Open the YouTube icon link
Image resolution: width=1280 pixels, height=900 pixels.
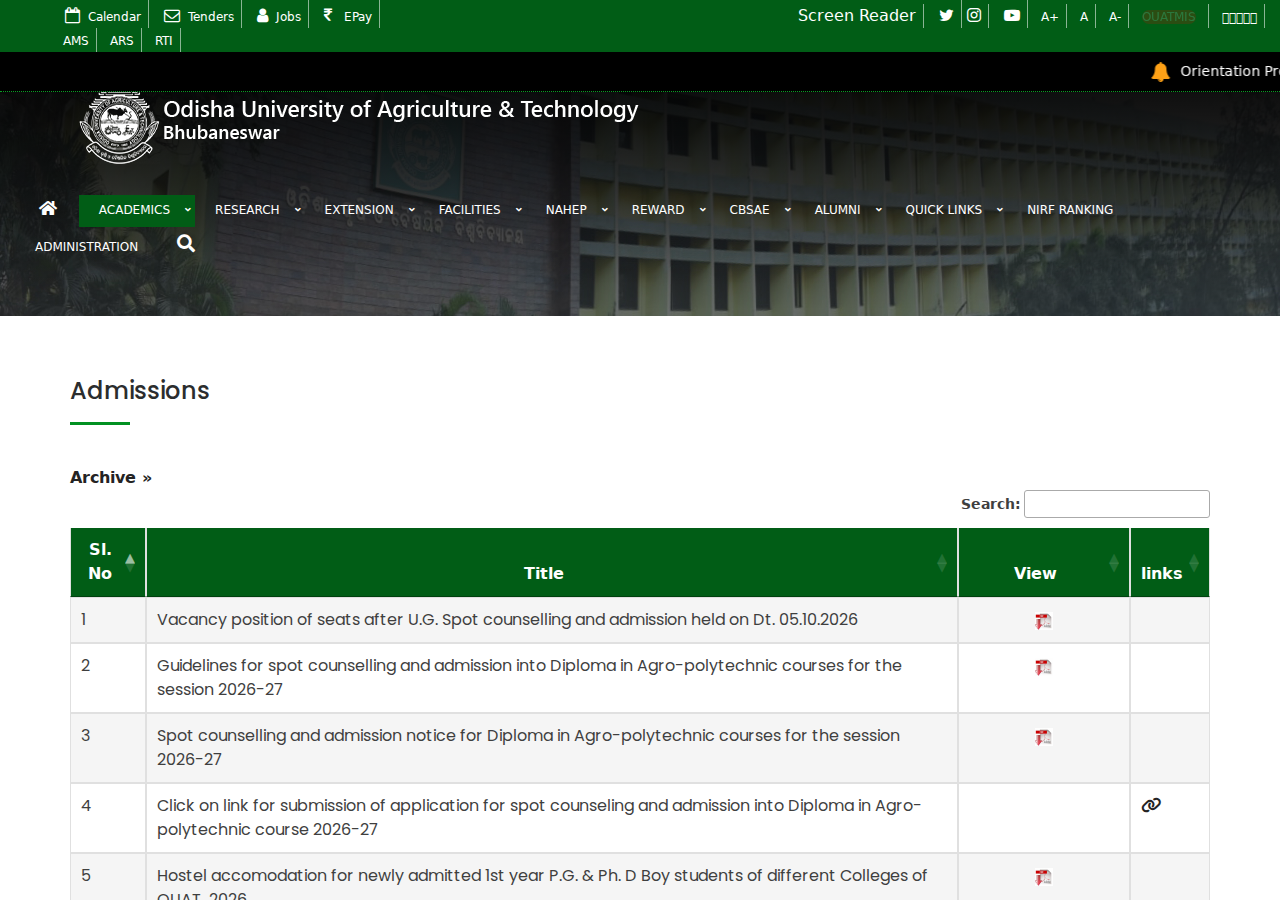(x=1012, y=15)
